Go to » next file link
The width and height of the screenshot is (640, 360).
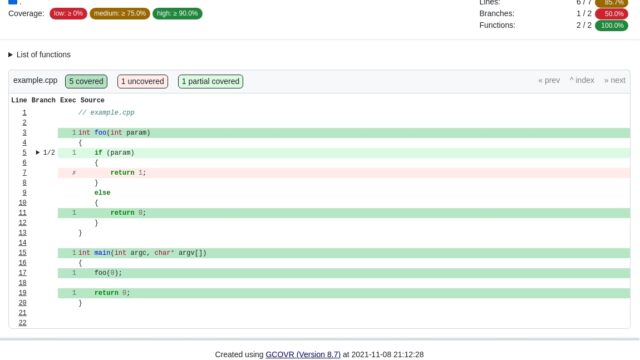[x=615, y=80]
